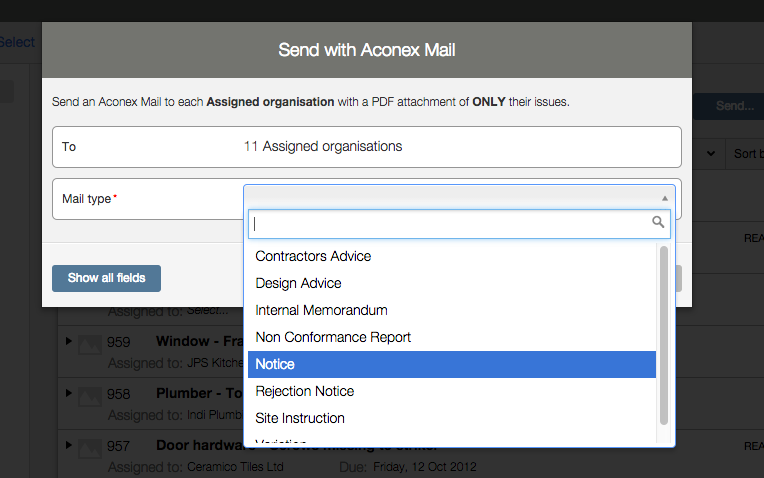Open thumbnail image for issue 958

(90, 396)
